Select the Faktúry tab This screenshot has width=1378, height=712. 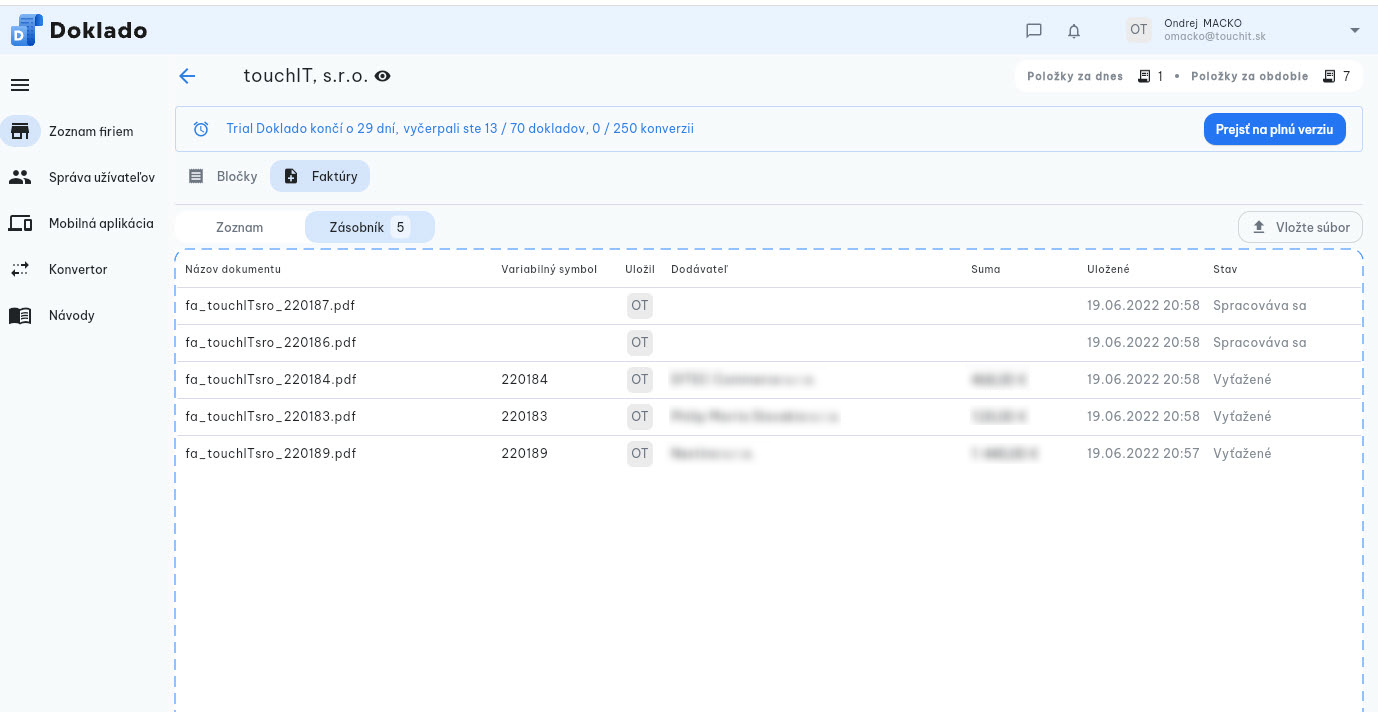pyautogui.click(x=320, y=176)
